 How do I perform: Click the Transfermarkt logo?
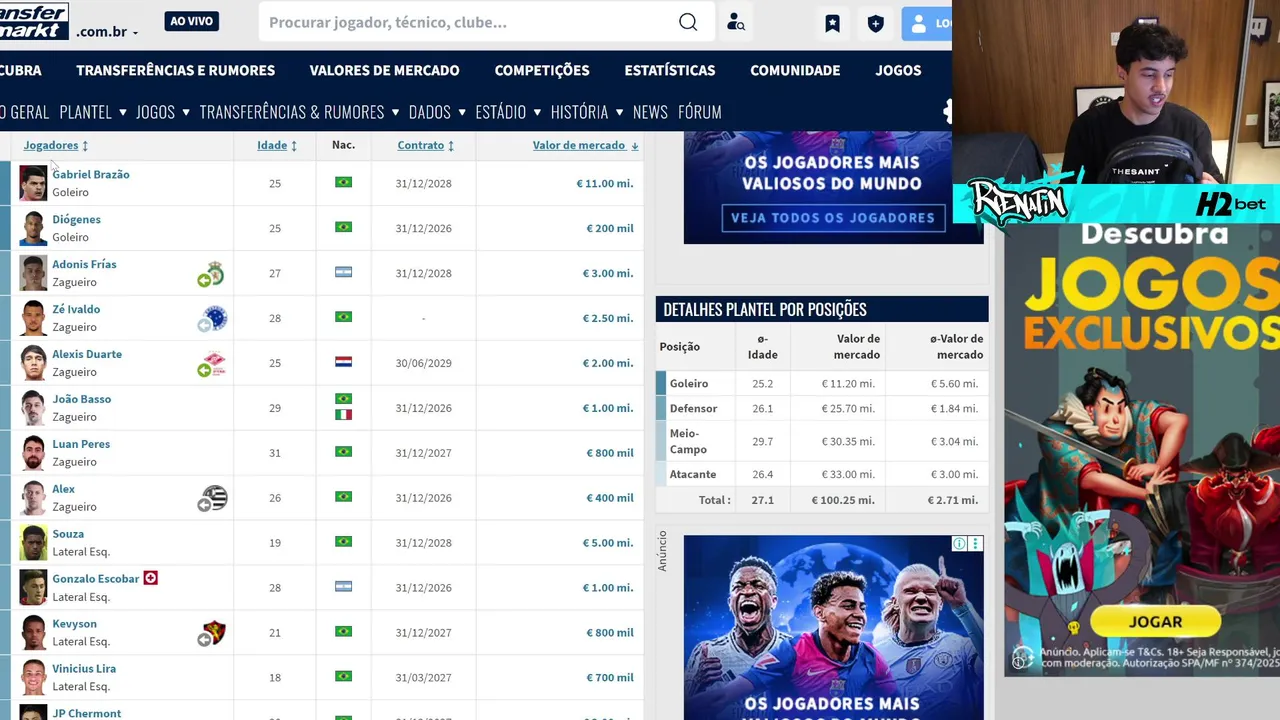tap(34, 21)
